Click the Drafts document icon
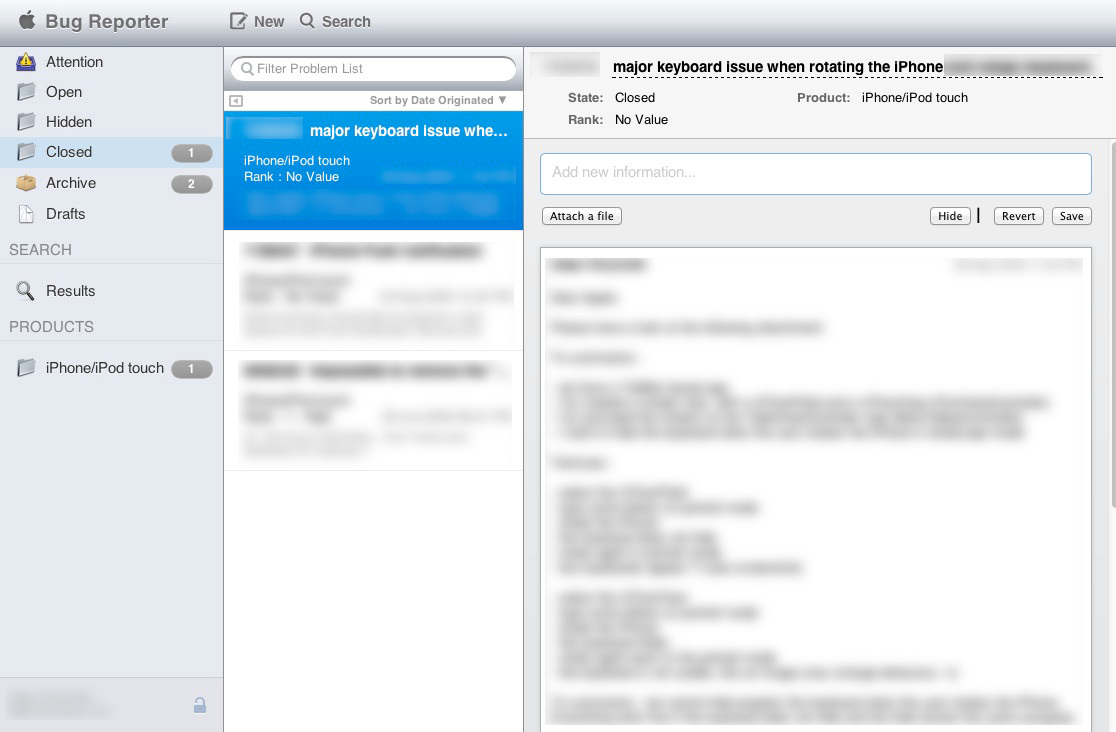Viewport: 1116px width, 732px height. [x=26, y=214]
